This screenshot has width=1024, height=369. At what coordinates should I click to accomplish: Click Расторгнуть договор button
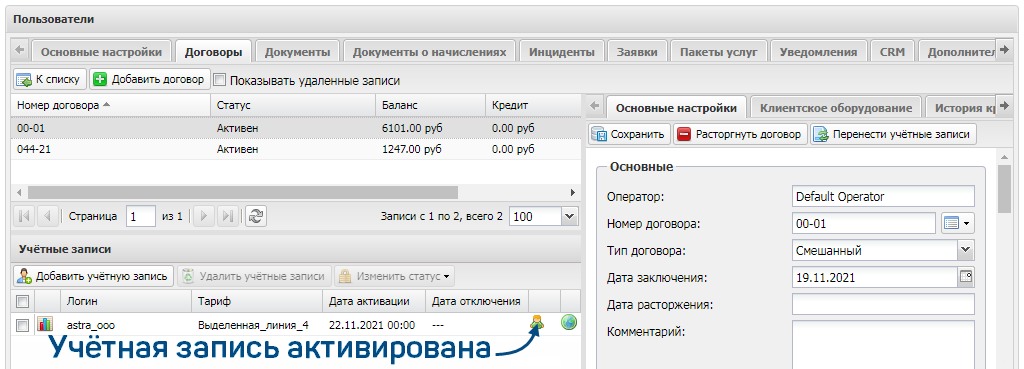click(x=741, y=135)
